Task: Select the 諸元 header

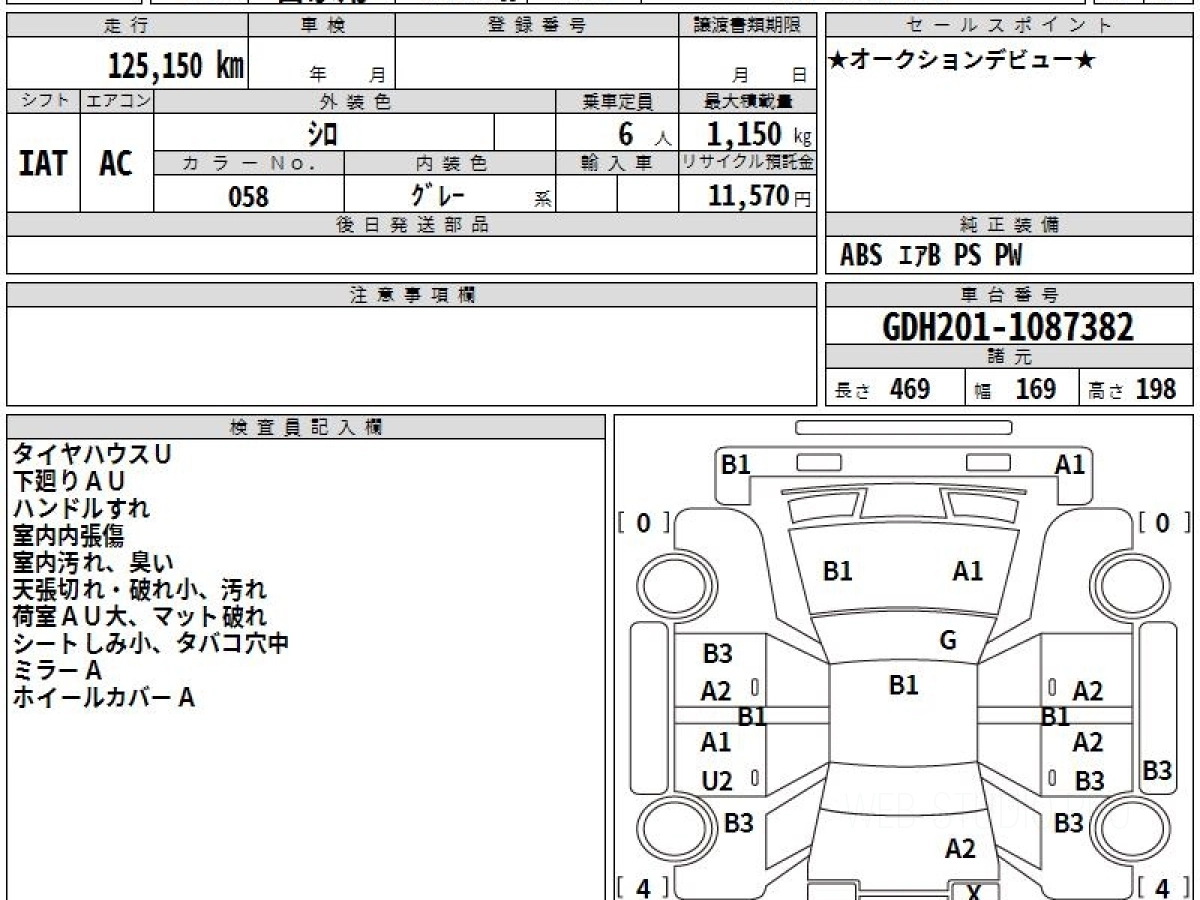Action: pyautogui.click(x=1009, y=357)
